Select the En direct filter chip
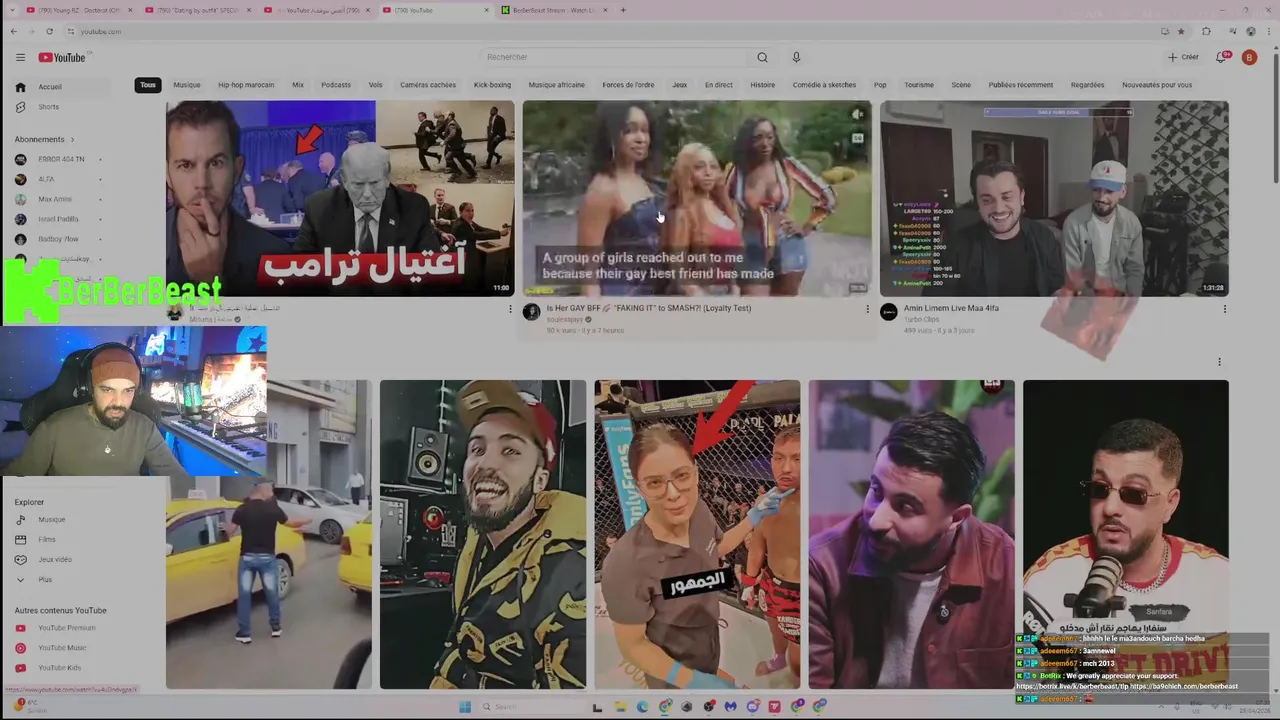The width and height of the screenshot is (1280, 720). [718, 85]
